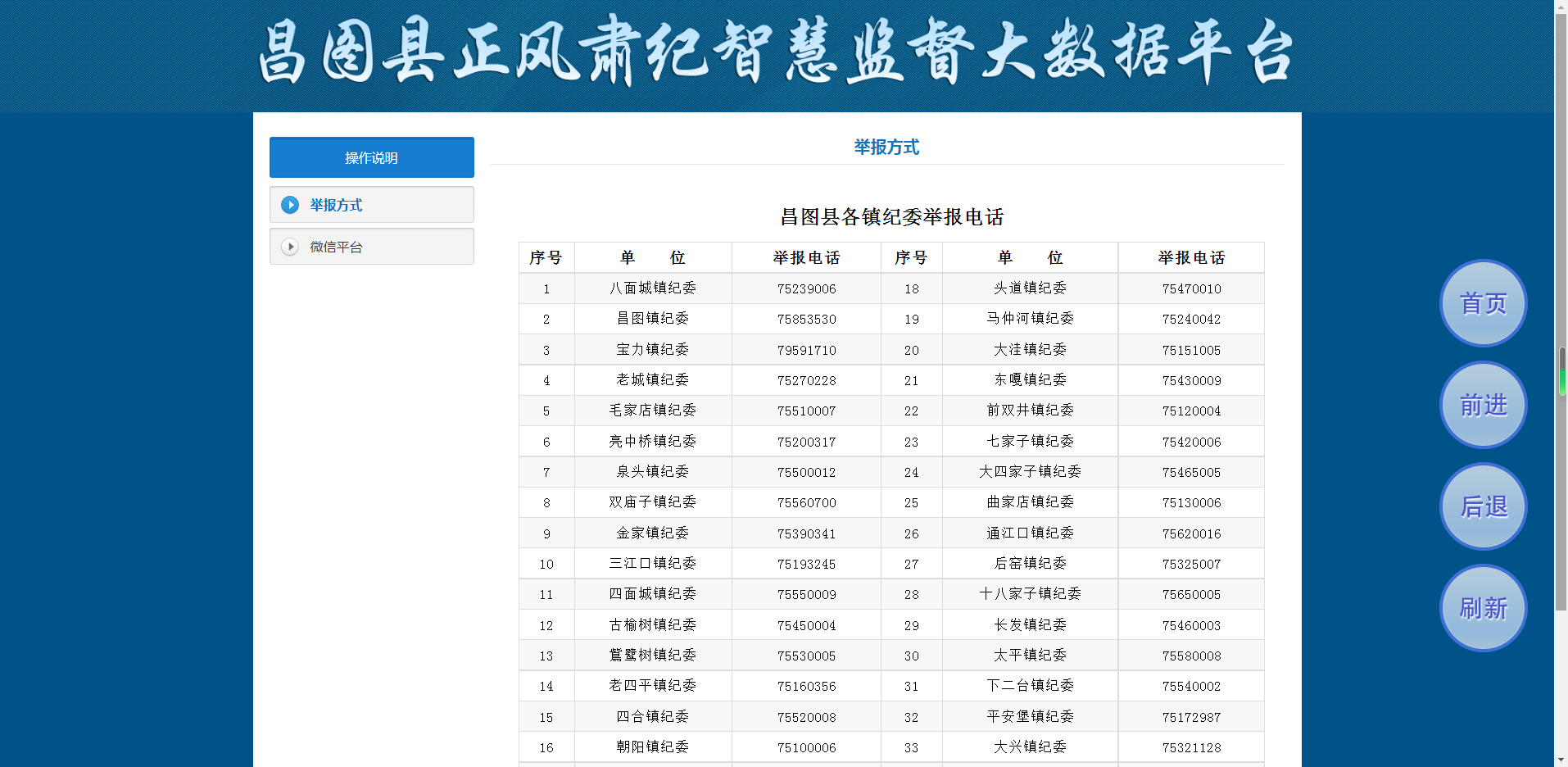Select the cell 四合镇纪委
The image size is (1568, 767).
click(653, 717)
